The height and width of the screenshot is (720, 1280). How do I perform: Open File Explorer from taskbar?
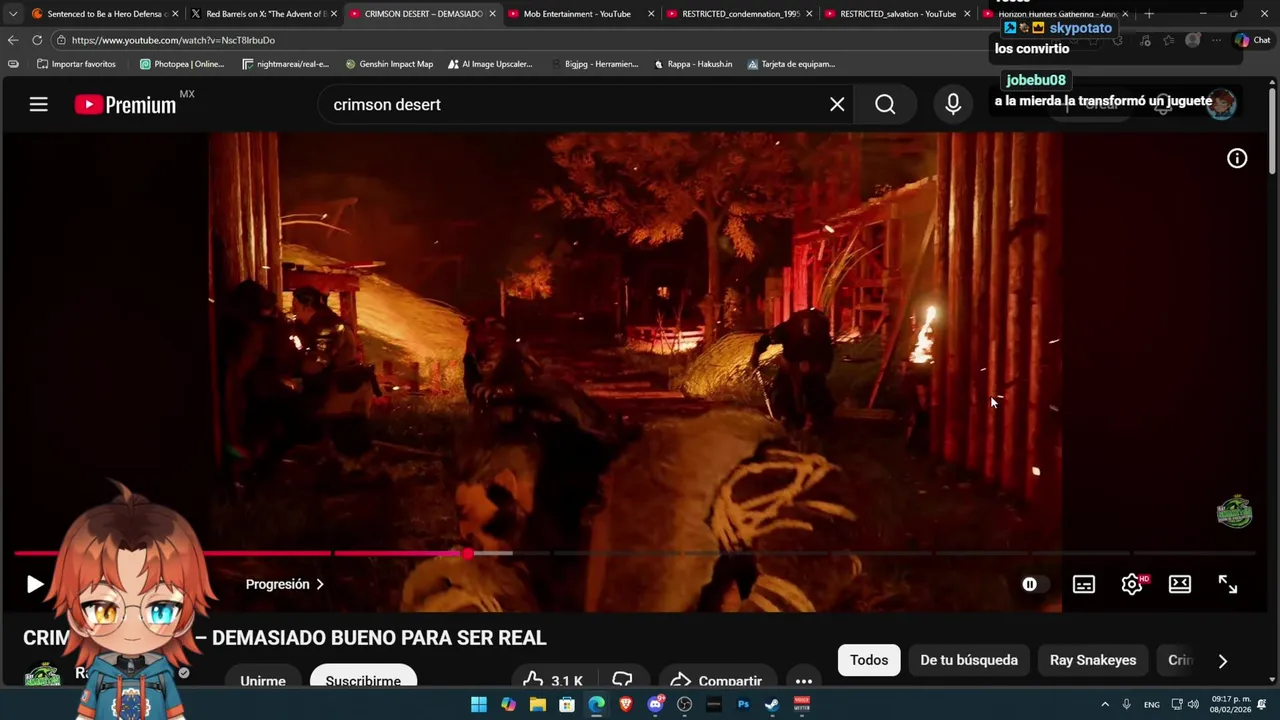[x=538, y=704]
